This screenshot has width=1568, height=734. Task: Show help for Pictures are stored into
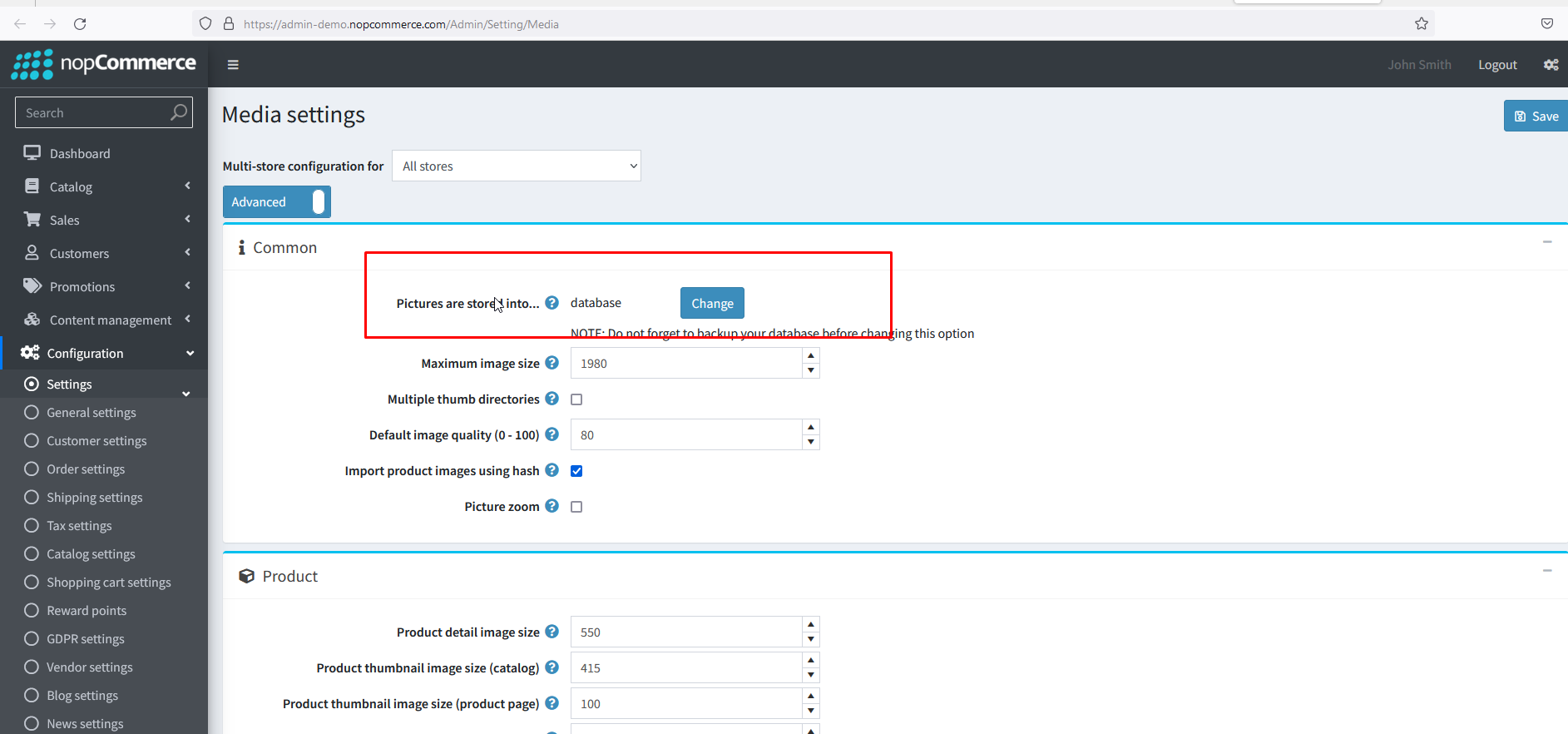coord(552,303)
